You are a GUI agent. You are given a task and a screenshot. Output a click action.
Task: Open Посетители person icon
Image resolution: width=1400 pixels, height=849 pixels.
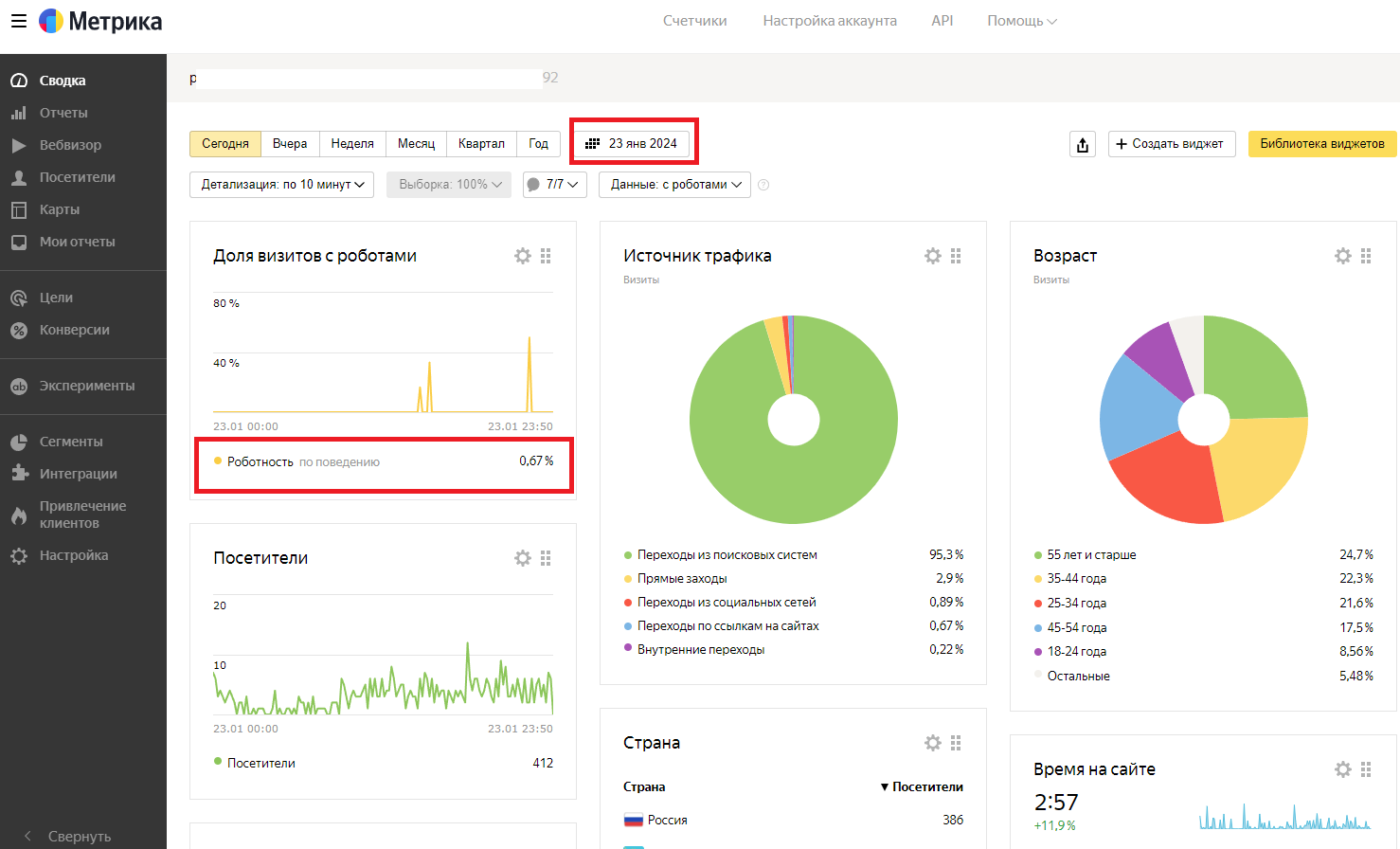pyautogui.click(x=19, y=177)
